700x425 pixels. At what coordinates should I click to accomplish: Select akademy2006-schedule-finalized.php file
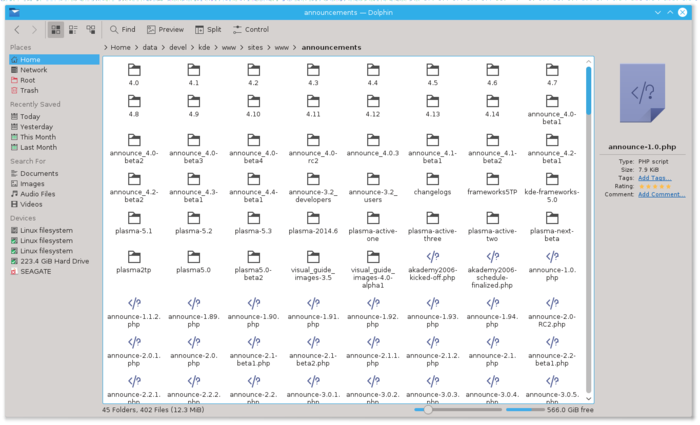pyautogui.click(x=492, y=270)
